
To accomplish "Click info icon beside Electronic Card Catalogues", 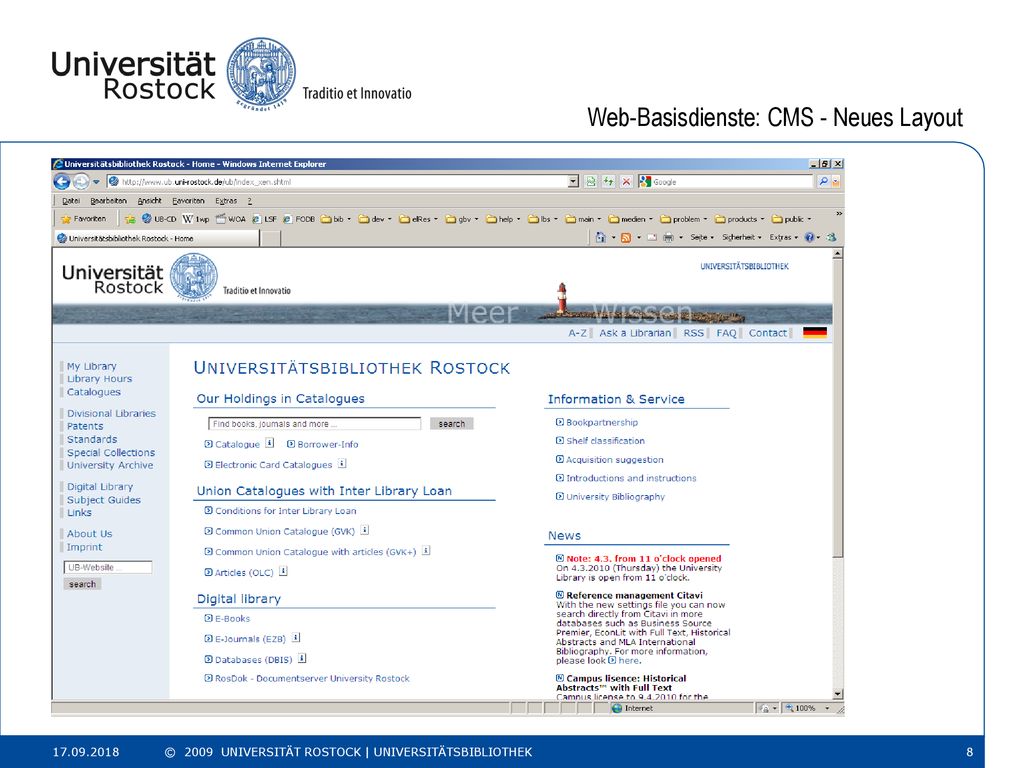I will pos(342,464).
